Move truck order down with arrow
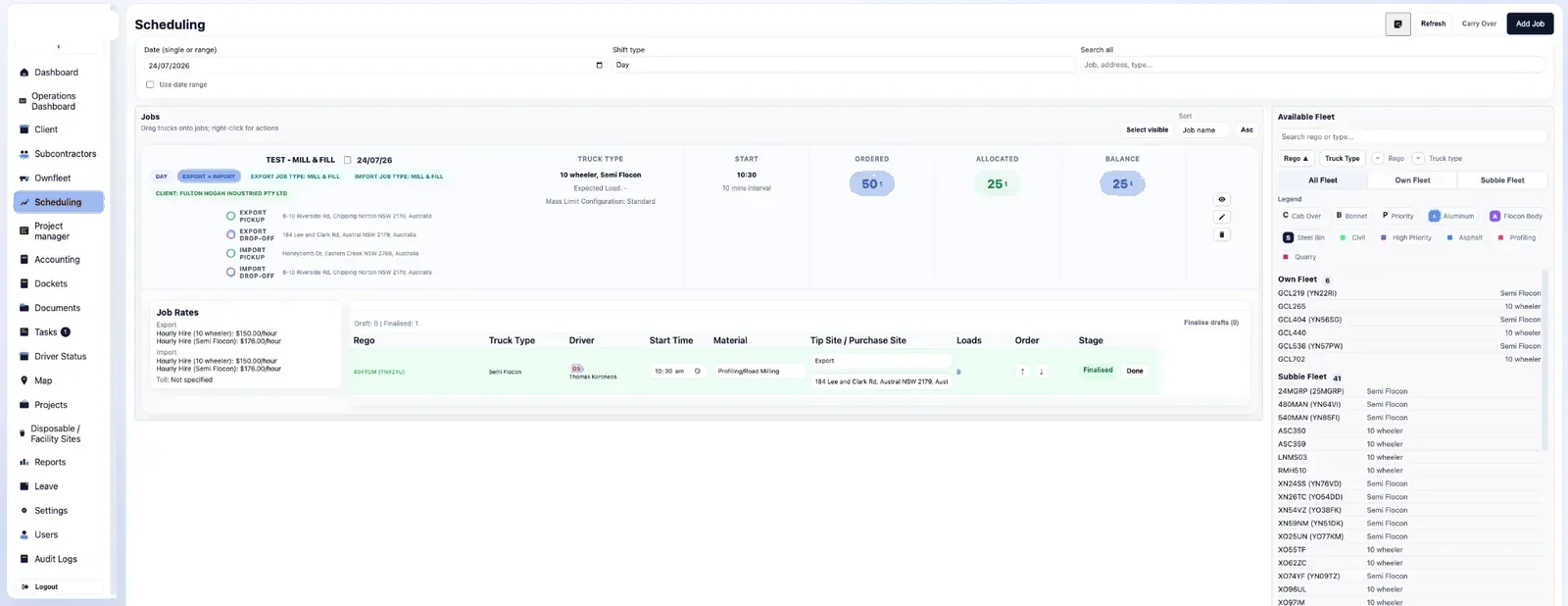 (x=1042, y=372)
